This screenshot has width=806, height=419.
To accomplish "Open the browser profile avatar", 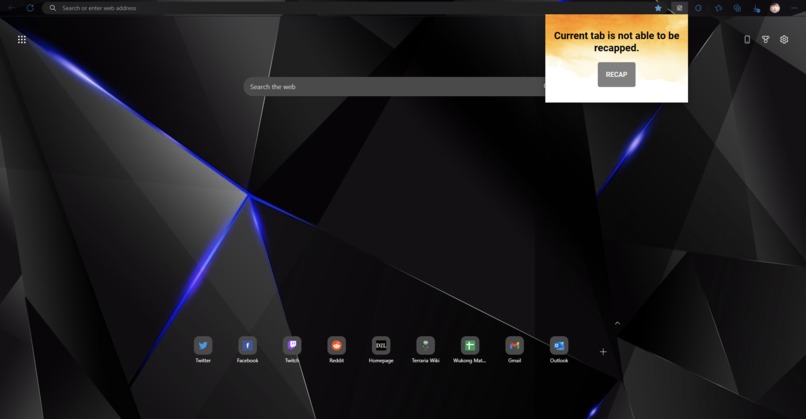I will tap(775, 8).
